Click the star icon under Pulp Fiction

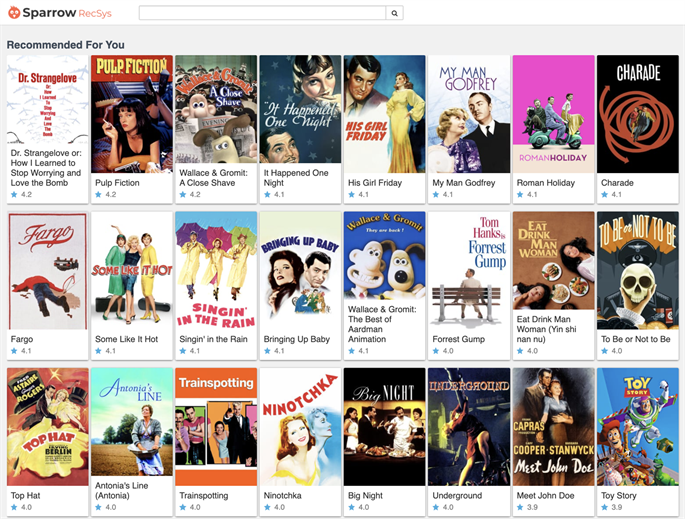98,195
